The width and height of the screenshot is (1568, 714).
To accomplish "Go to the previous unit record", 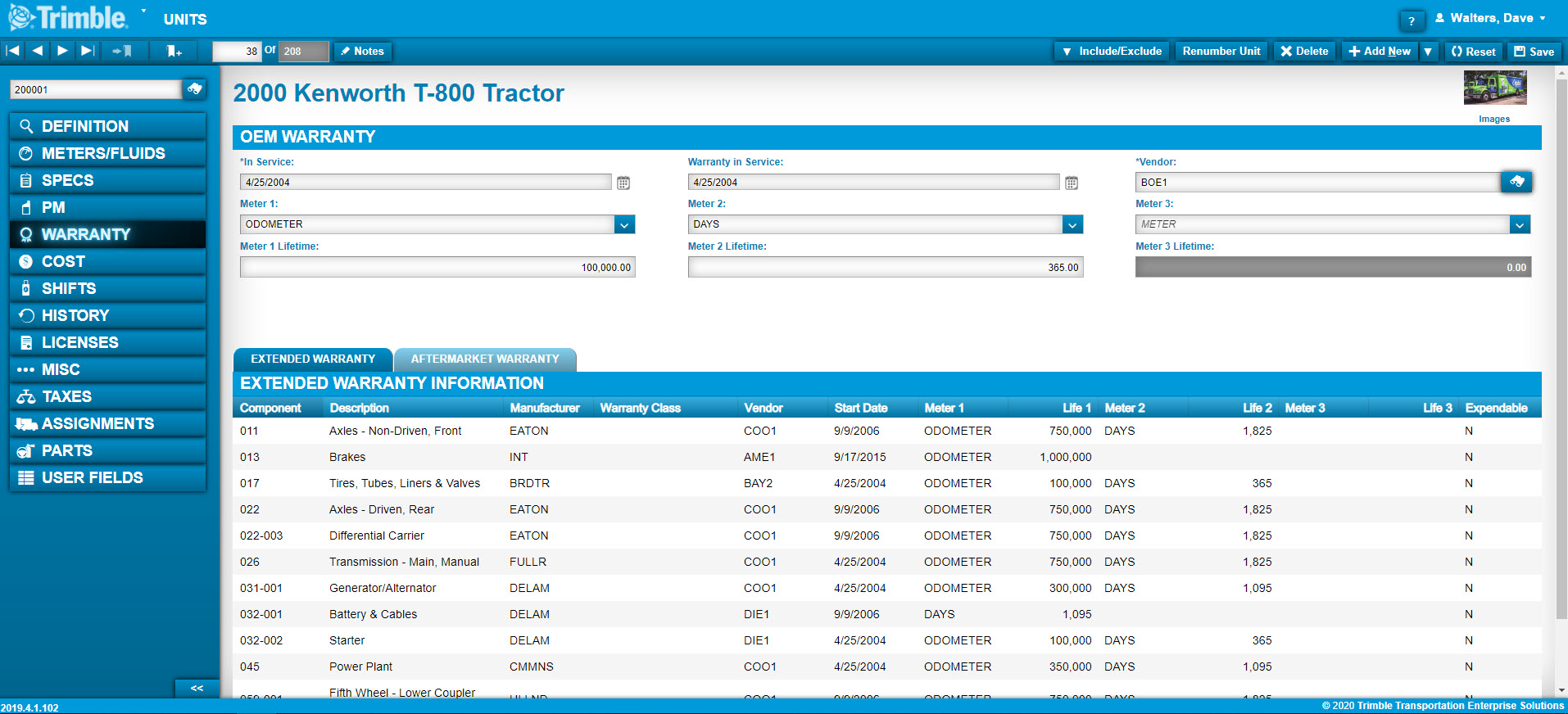I will pyautogui.click(x=38, y=51).
